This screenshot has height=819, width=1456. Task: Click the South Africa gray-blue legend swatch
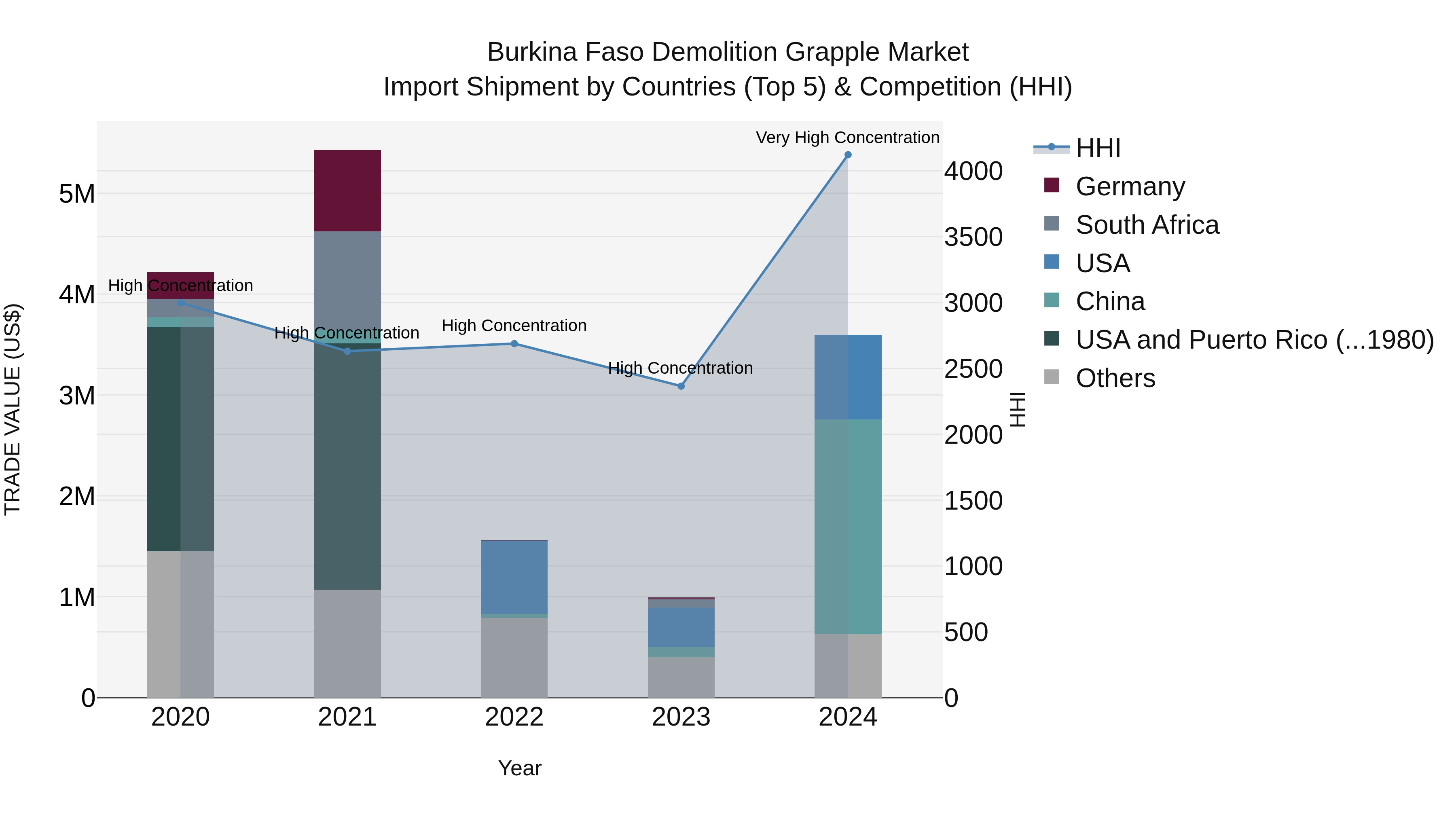1051,223
